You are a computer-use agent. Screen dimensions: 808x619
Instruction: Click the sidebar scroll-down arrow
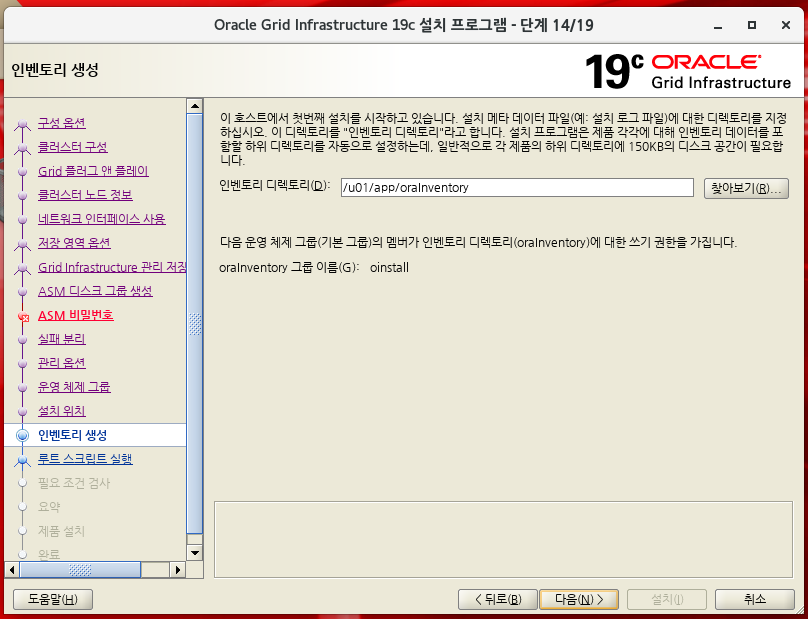(195, 554)
